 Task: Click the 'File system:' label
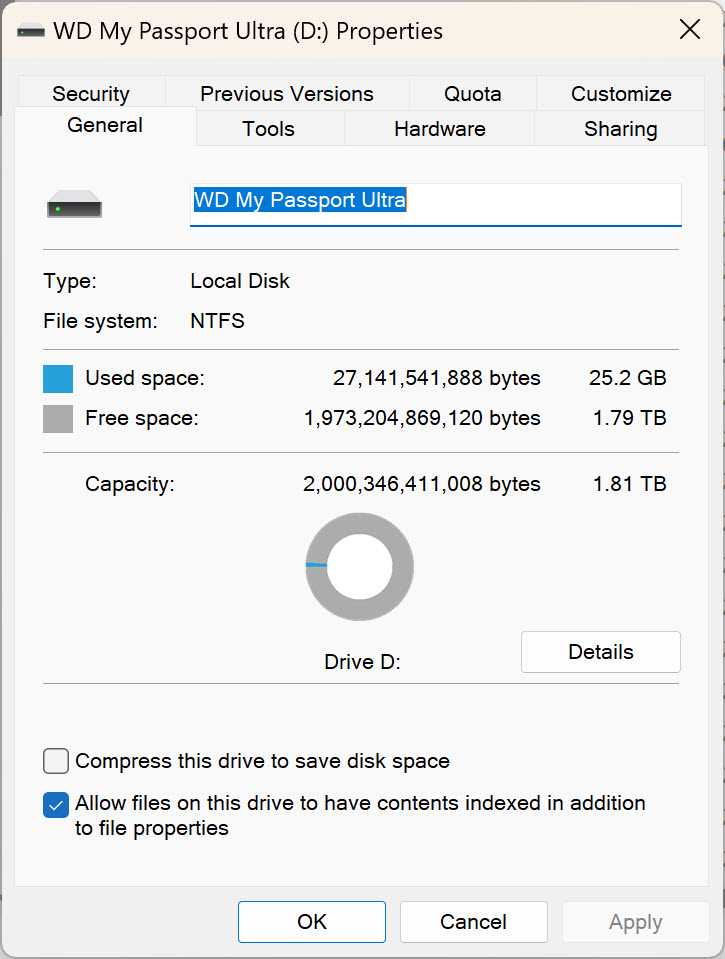click(x=100, y=320)
